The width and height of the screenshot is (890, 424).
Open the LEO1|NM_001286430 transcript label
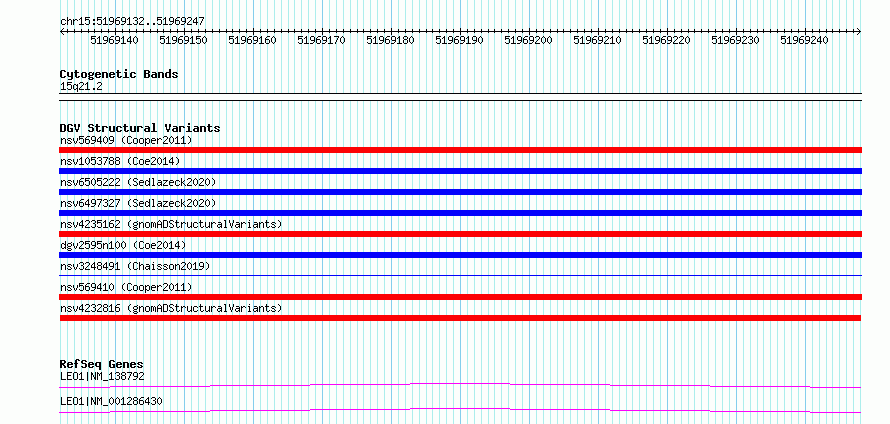[111, 401]
